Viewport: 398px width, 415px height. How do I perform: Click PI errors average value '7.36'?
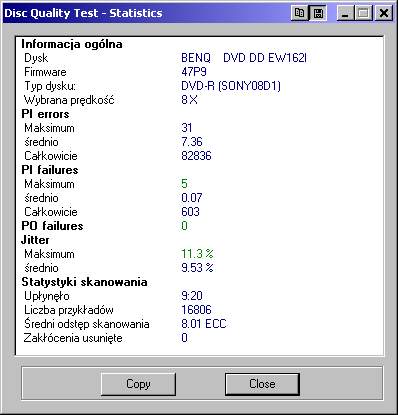(x=192, y=142)
